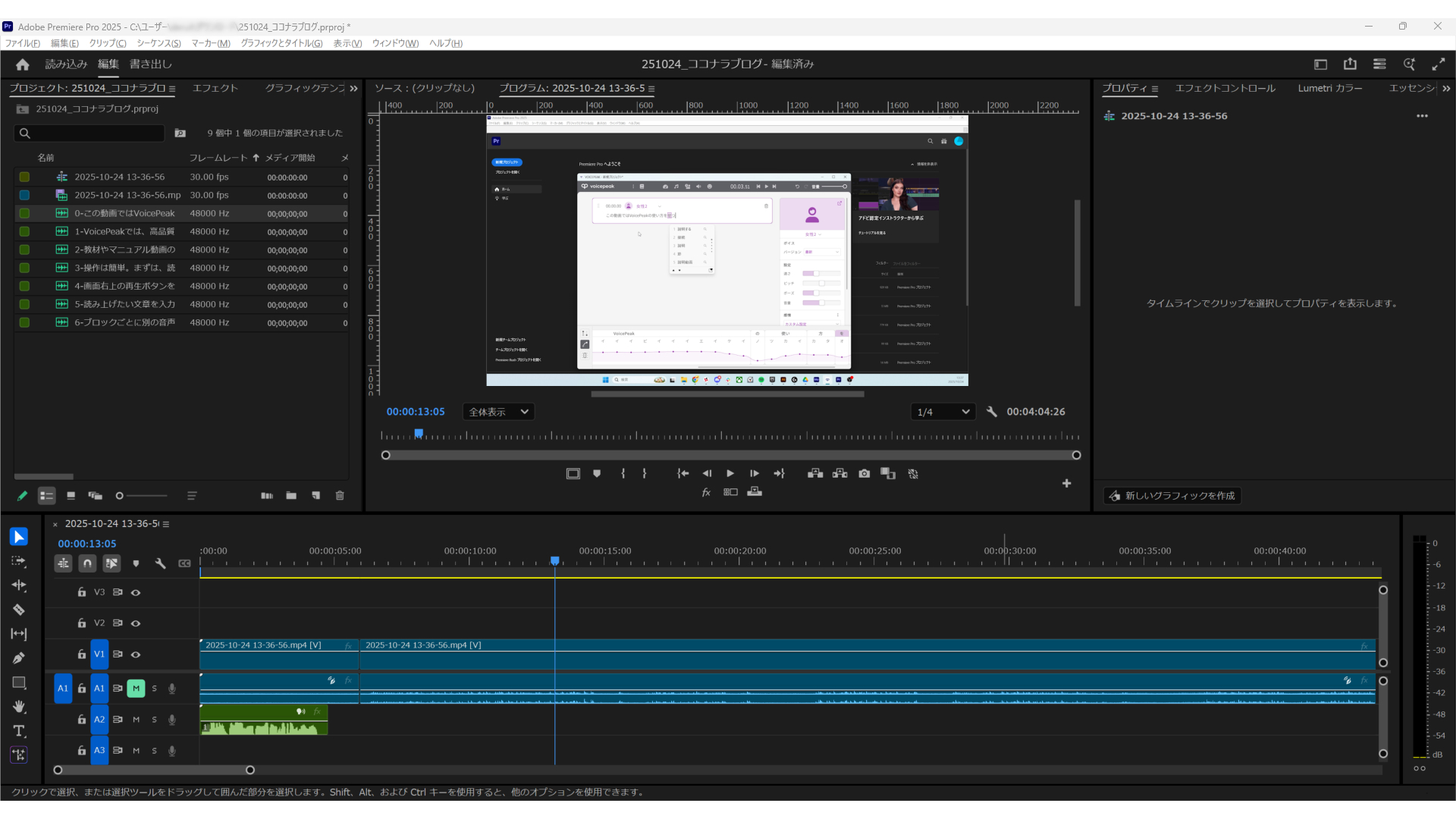Image resolution: width=1456 pixels, height=819 pixels.
Task: Click the quick export share icon
Action: 1350,64
